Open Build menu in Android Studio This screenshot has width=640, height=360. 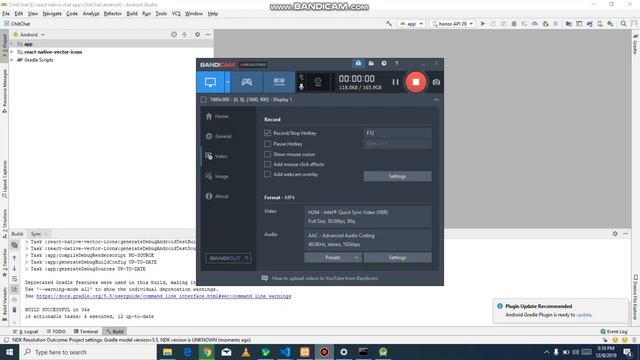tap(132, 13)
